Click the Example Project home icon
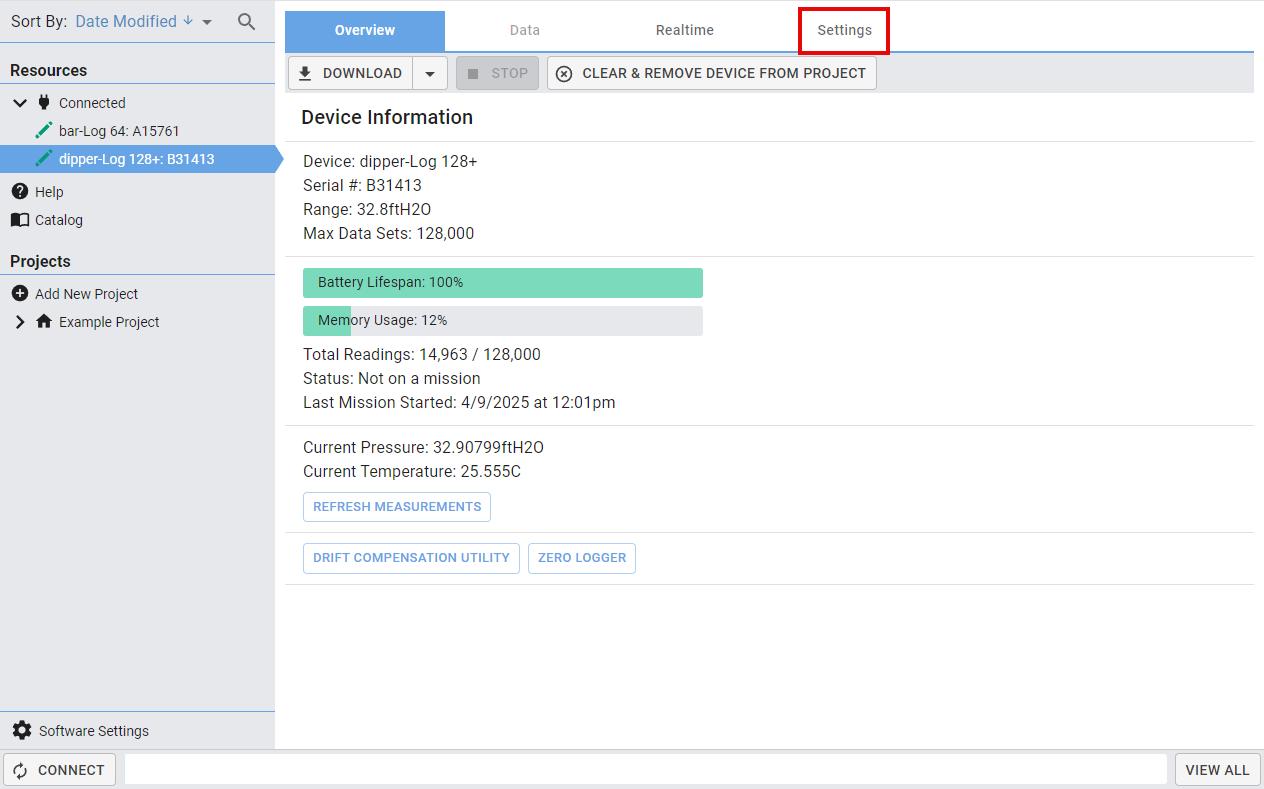Screen dimensions: 1264x789 pyautogui.click(x=44, y=321)
